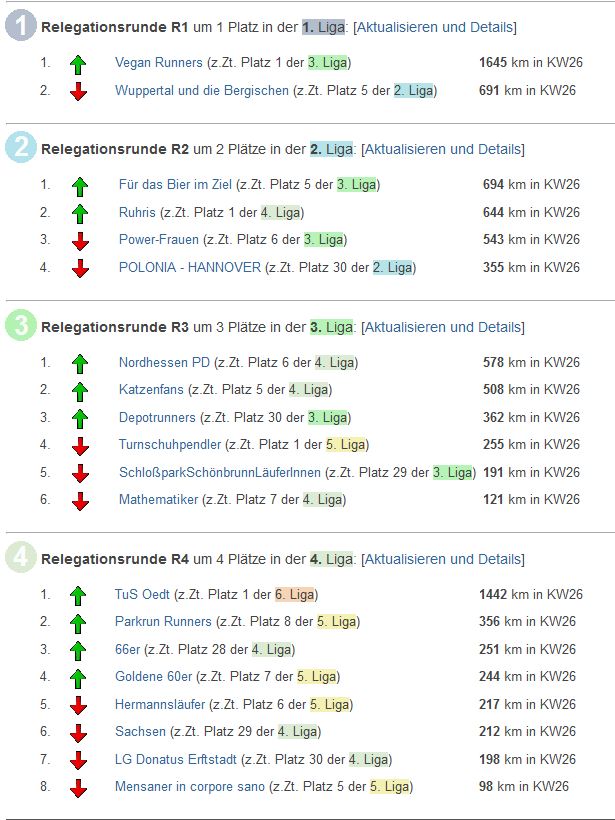Click the round R4 number badge icon
615x820 pixels.
click(x=21, y=559)
